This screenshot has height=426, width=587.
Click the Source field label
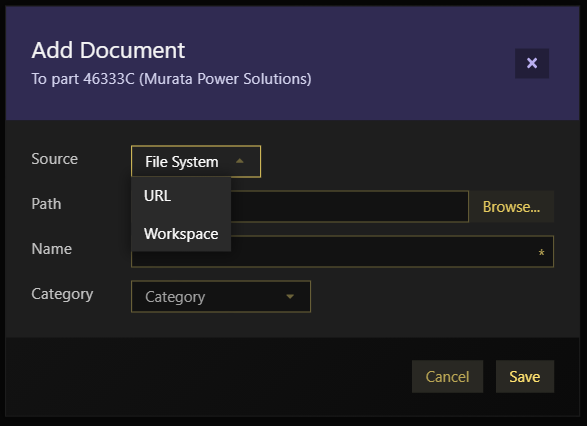[x=55, y=159]
